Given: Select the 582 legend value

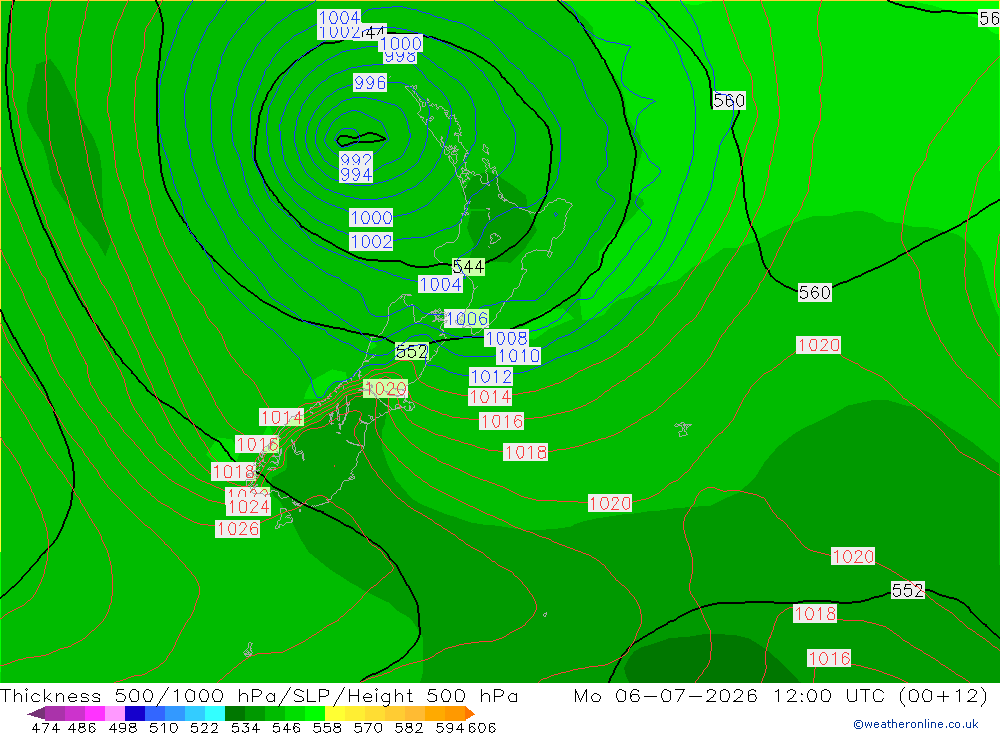Looking at the screenshot, I should (409, 728).
